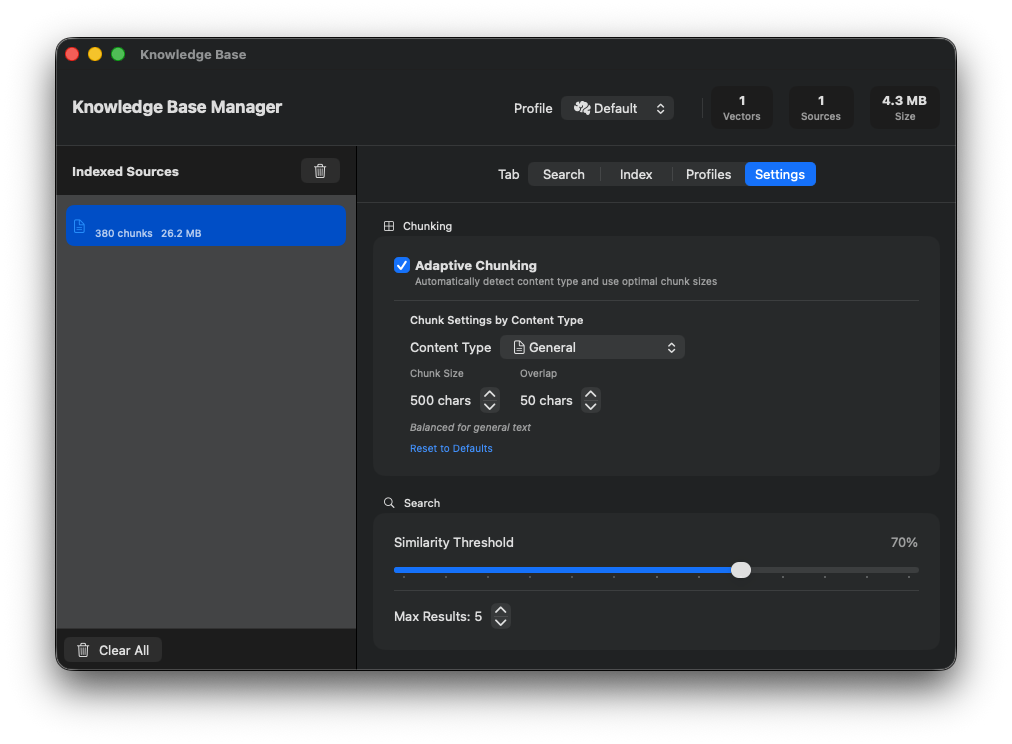Click the Similarity Threshold slider handle
This screenshot has height=744, width=1012.
point(740,570)
